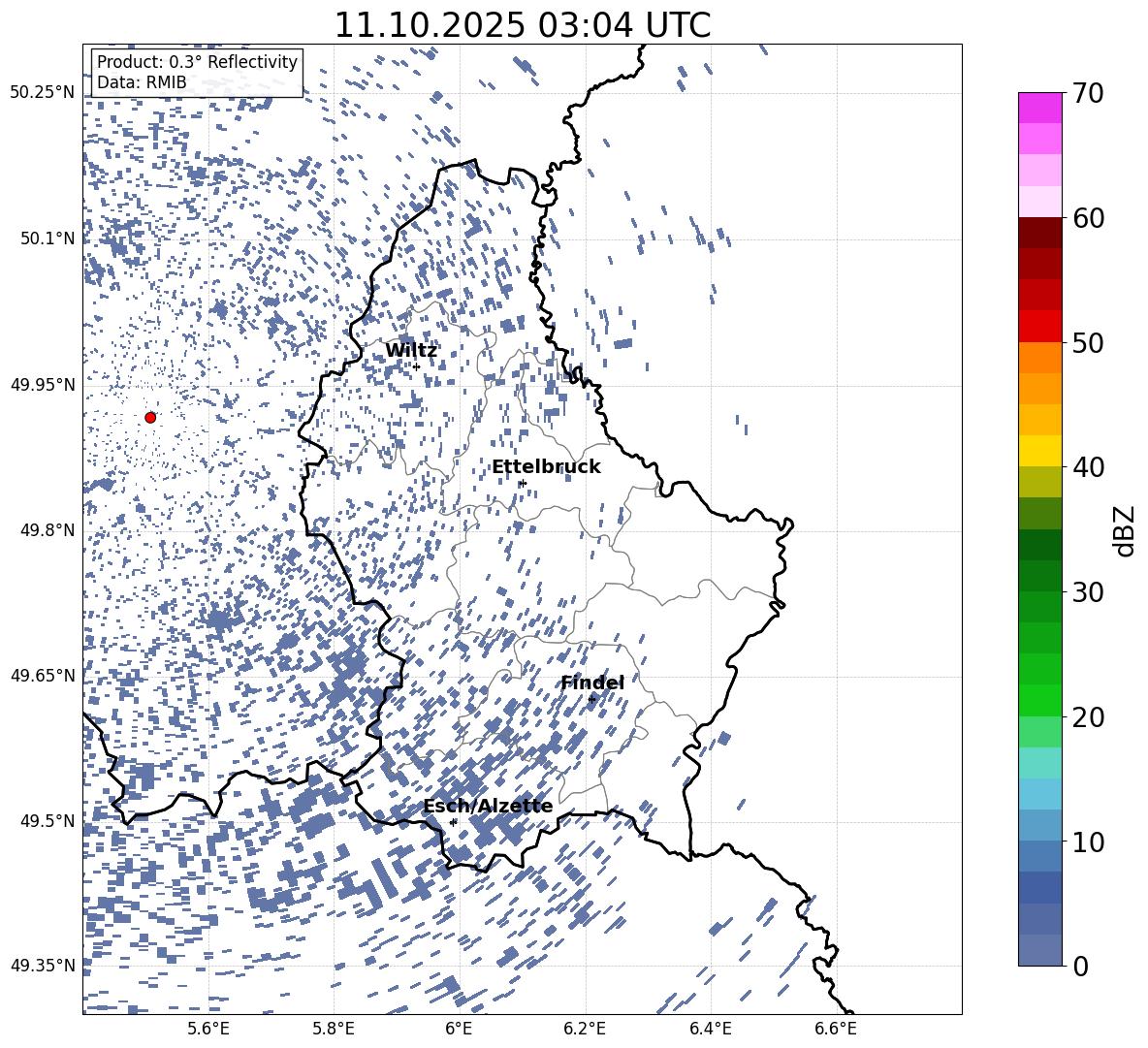This screenshot has height=1048, width=1148.
Task: Click the orange 50 dBZ color band
Action: click(x=1039, y=358)
